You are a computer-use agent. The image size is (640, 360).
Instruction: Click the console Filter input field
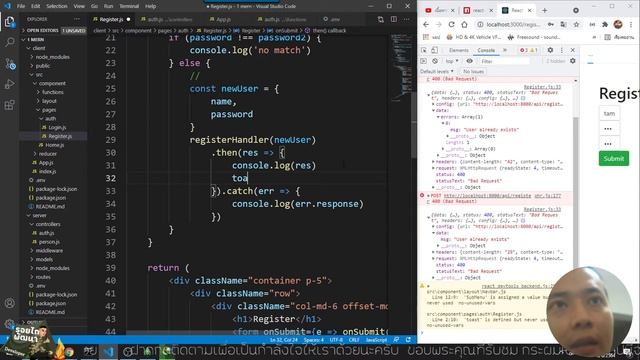pos(504,61)
